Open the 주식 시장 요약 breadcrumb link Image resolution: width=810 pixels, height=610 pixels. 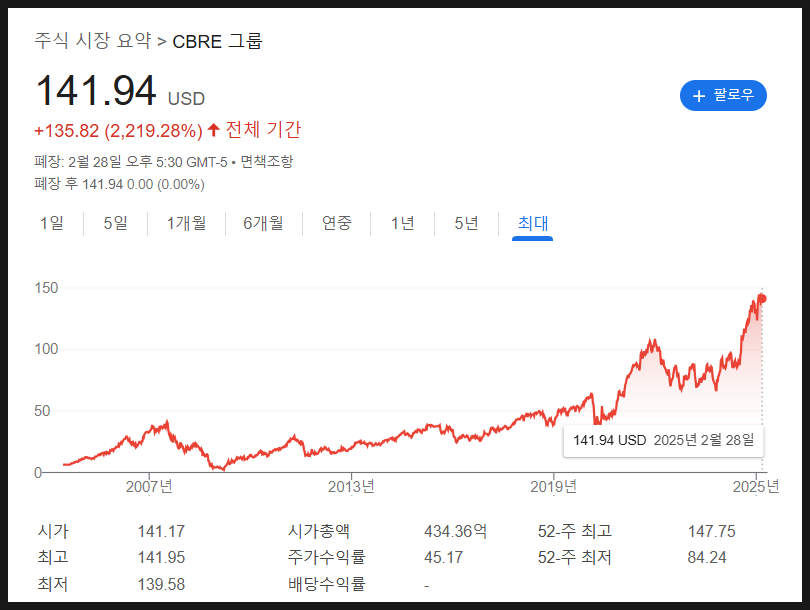(x=93, y=40)
